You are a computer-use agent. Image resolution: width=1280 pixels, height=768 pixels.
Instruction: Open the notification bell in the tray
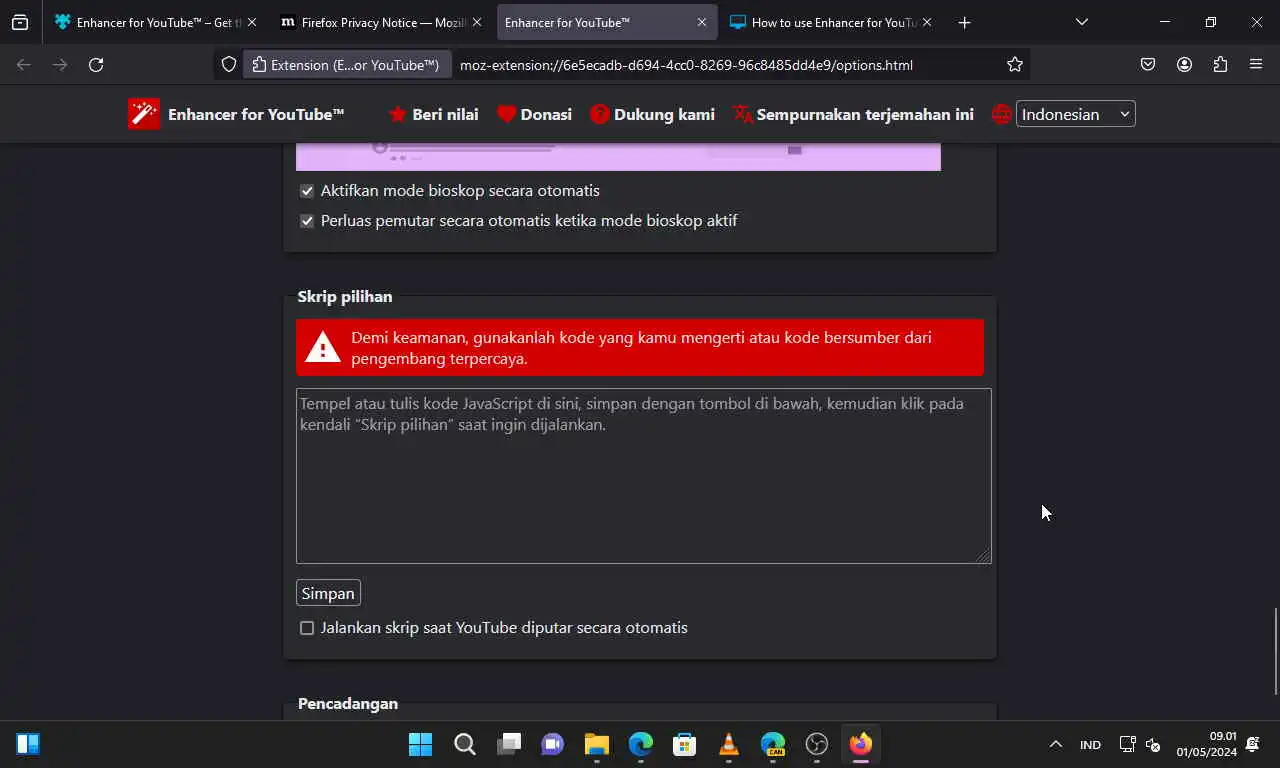coord(1253,744)
